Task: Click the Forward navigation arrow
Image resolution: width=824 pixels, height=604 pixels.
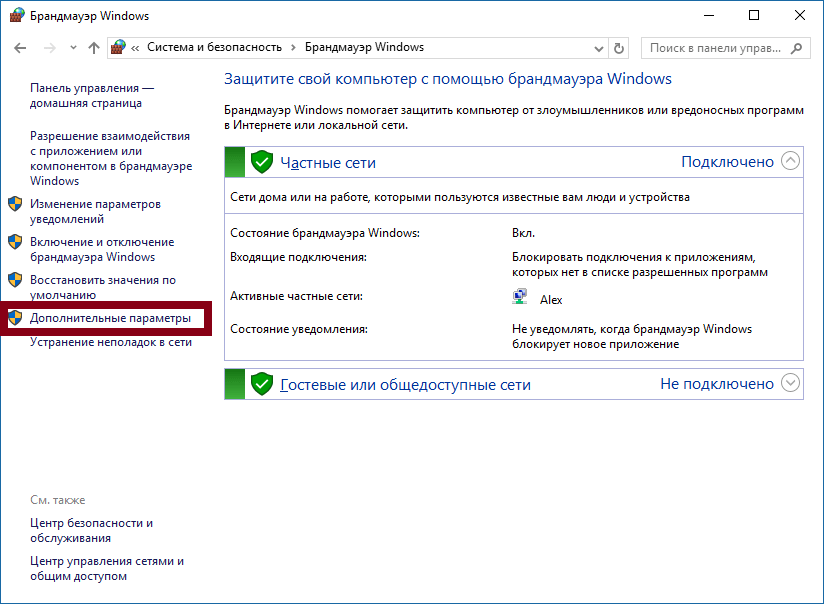Action: click(x=49, y=48)
